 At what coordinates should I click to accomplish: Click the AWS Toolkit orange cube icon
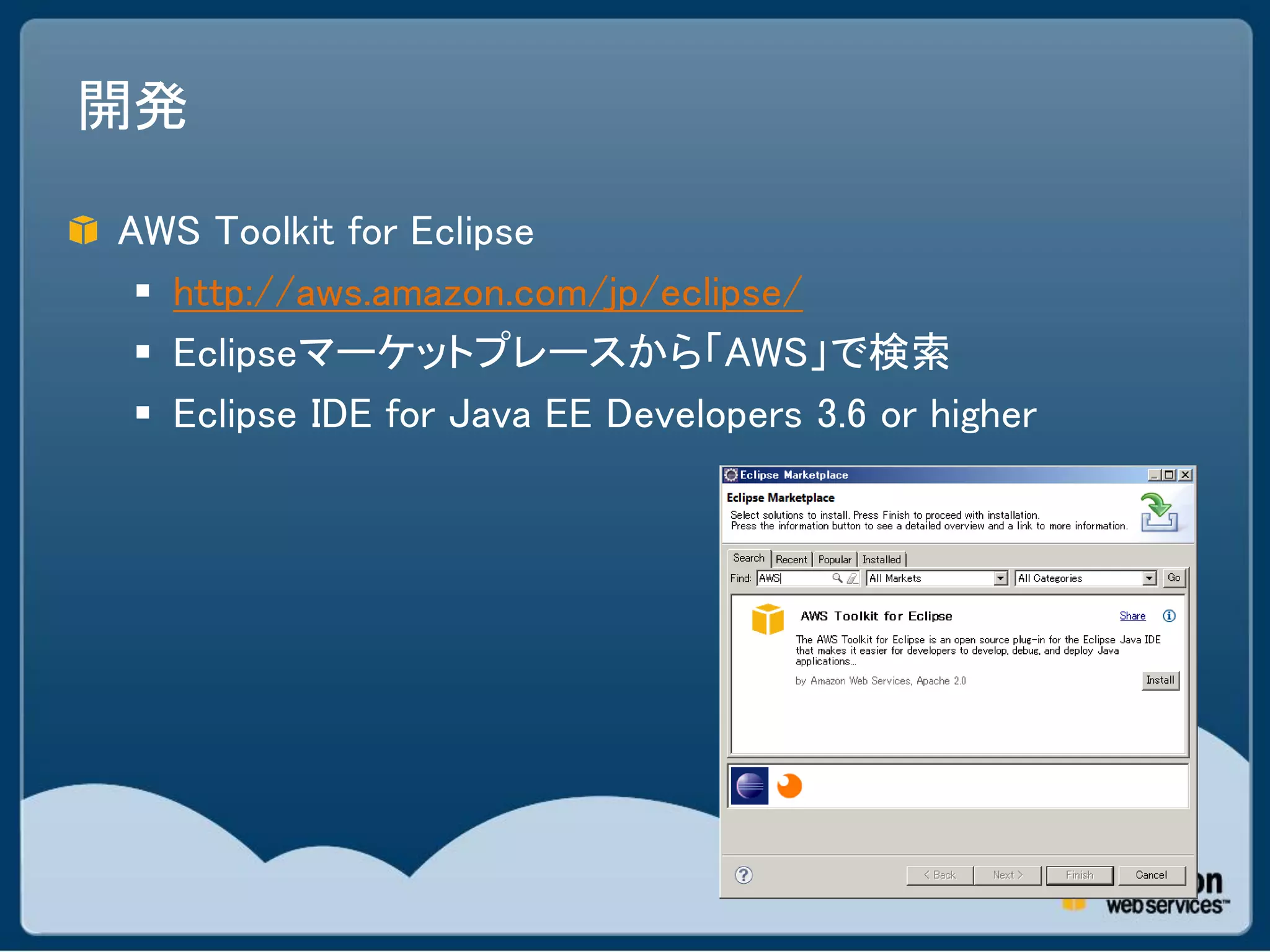click(x=768, y=619)
